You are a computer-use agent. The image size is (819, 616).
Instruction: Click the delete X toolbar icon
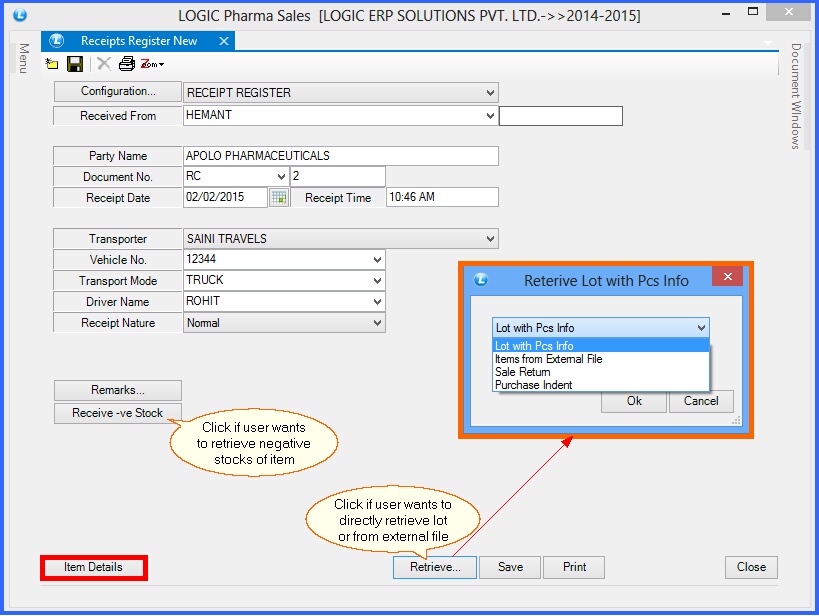[103, 64]
